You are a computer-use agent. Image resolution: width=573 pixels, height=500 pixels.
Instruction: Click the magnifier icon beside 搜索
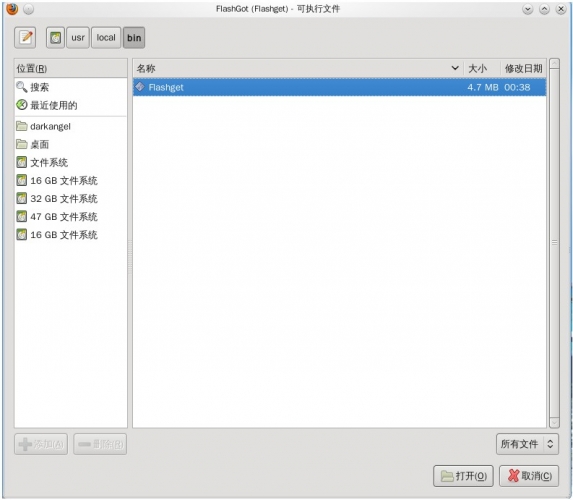click(22, 87)
